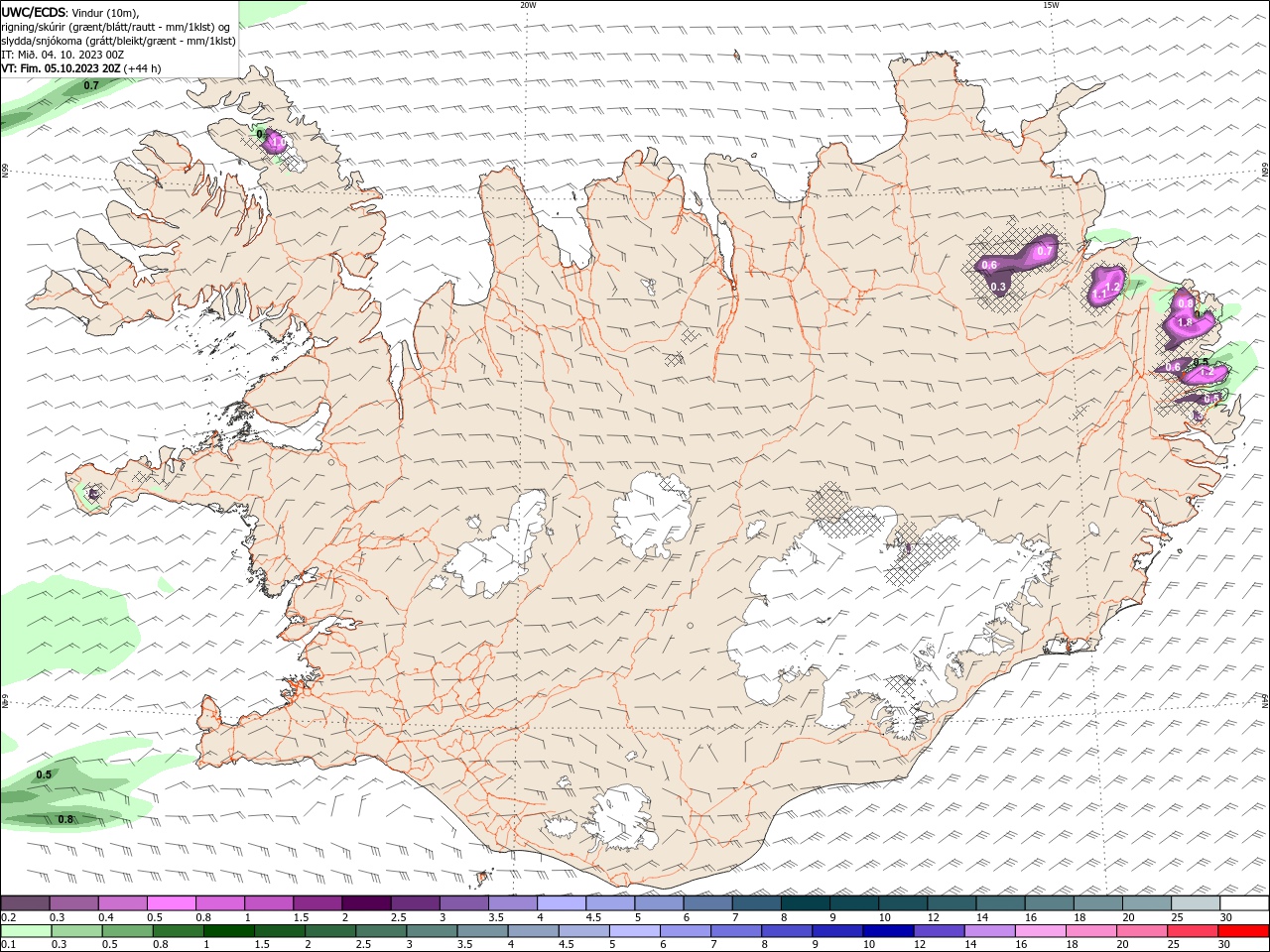Select the 1 dark green swatch, lower legend row
Image resolution: width=1270 pixels, height=952 pixels.
(229, 931)
